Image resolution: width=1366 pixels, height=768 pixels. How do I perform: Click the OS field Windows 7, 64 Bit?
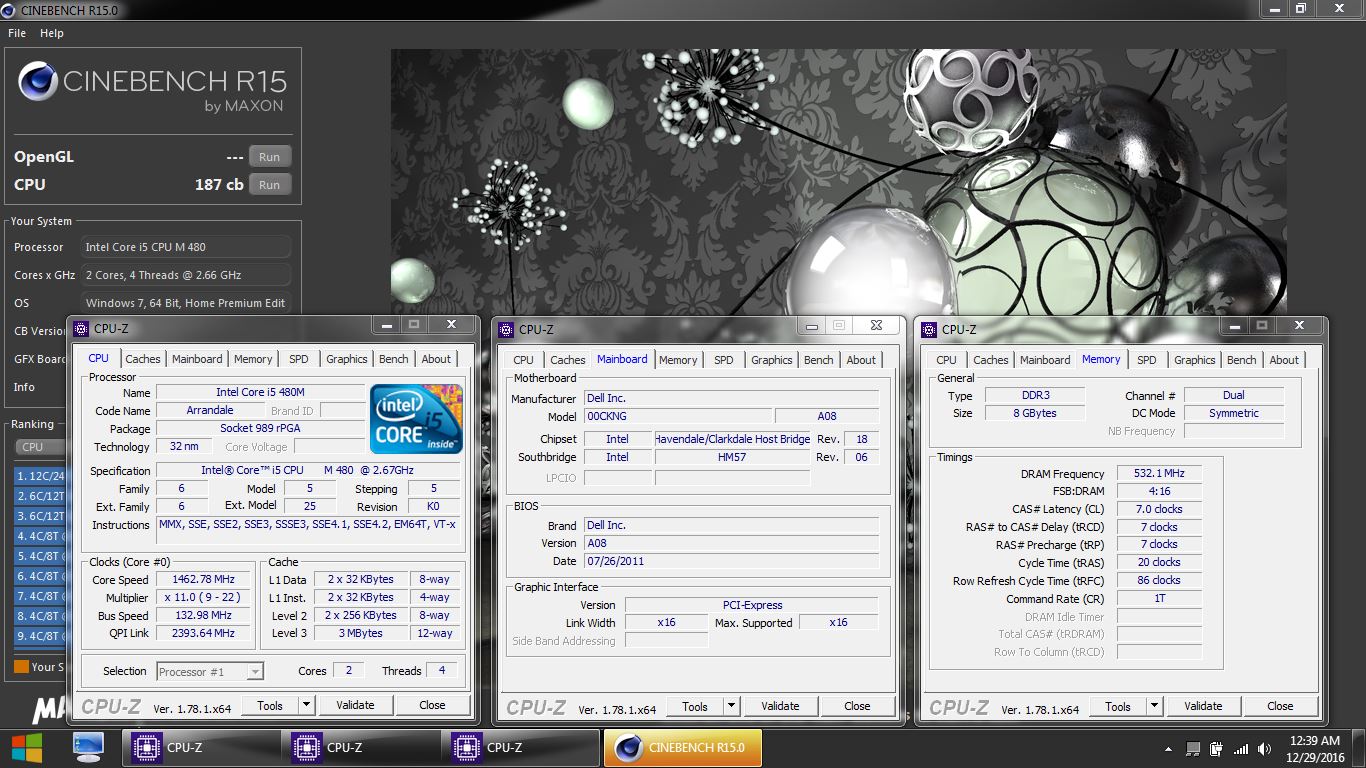186,303
